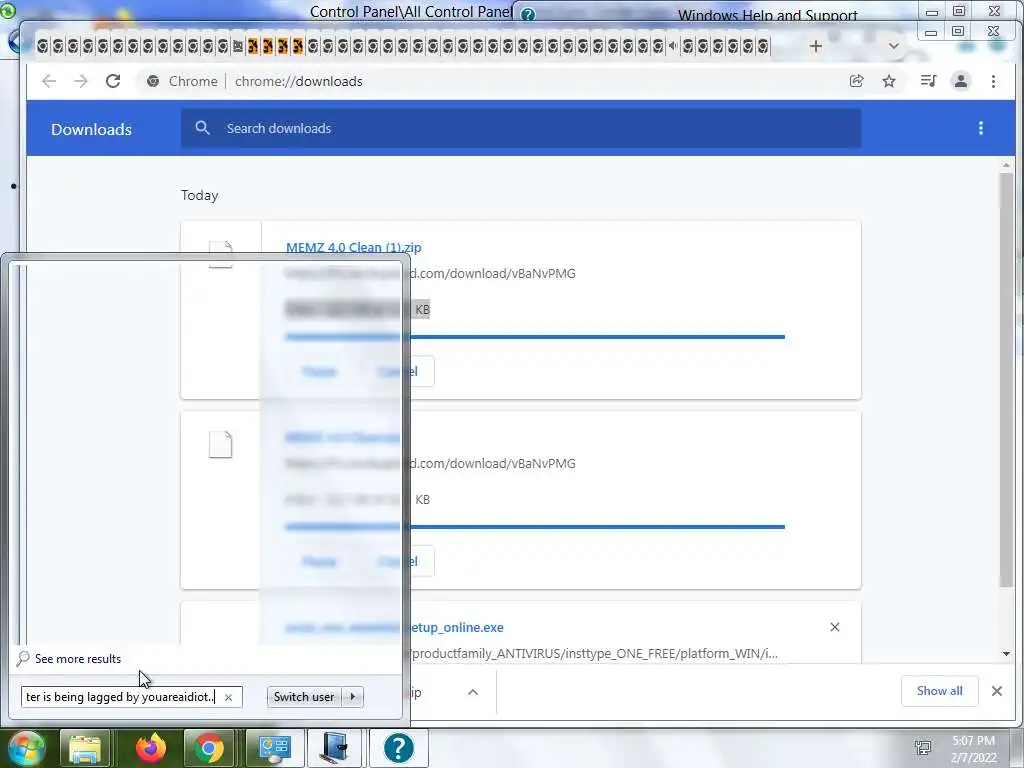The width and height of the screenshot is (1024, 768).
Task: Show all downloads from the shelf
Action: 939,691
